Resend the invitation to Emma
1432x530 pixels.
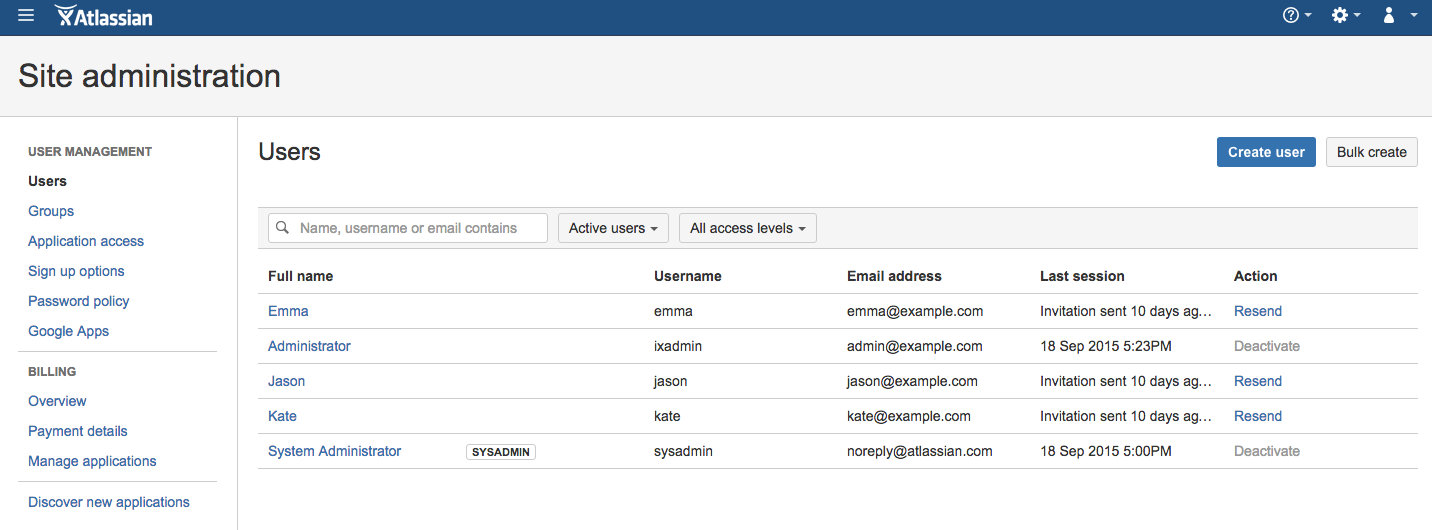coord(1258,311)
